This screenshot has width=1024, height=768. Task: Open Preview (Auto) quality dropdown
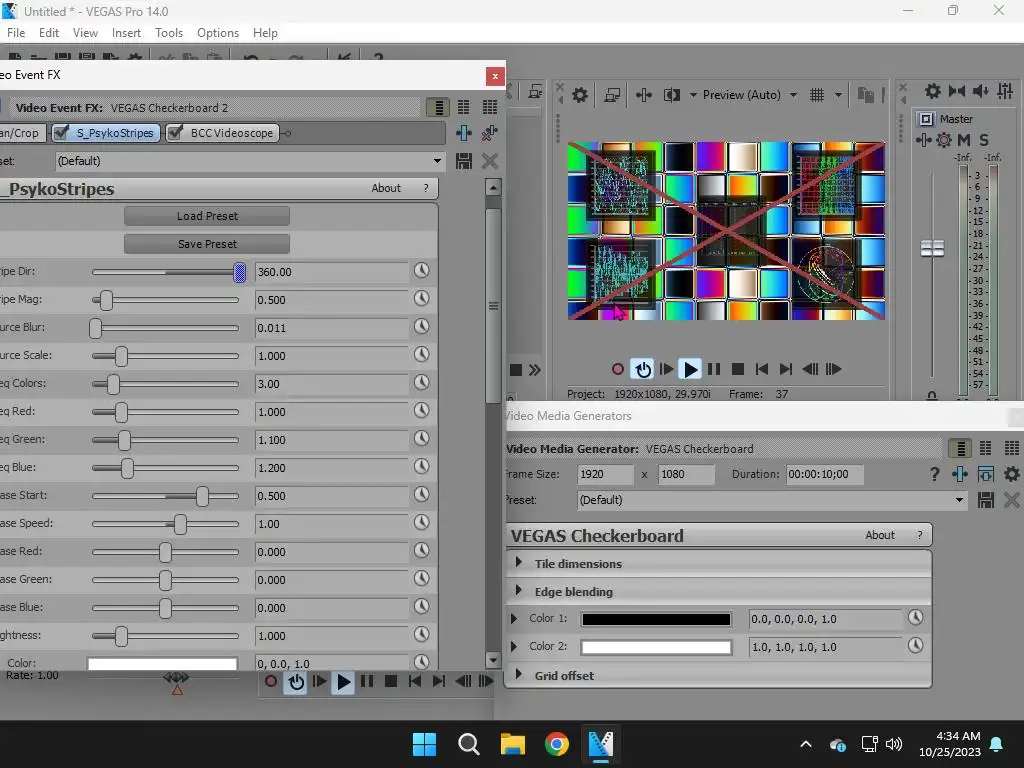coord(793,95)
